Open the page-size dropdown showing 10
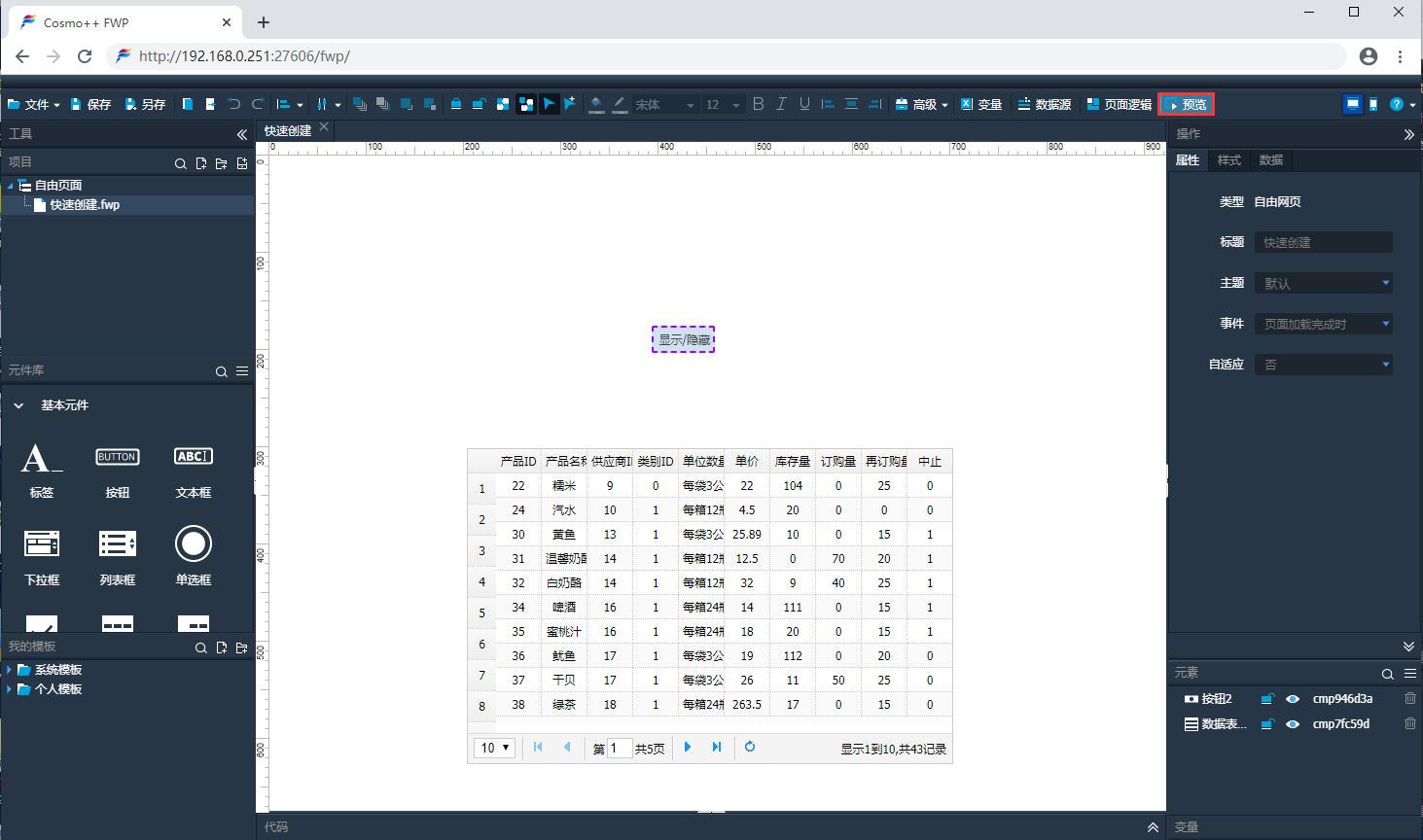The image size is (1423, 840). (495, 748)
